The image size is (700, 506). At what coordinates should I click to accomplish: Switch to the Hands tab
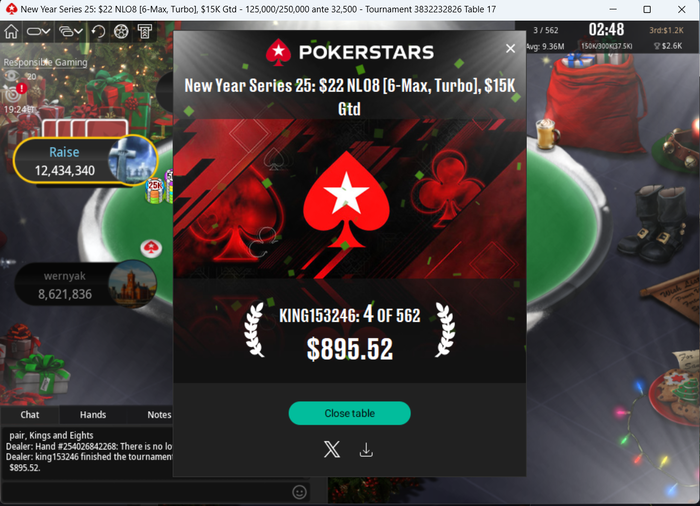coord(93,414)
